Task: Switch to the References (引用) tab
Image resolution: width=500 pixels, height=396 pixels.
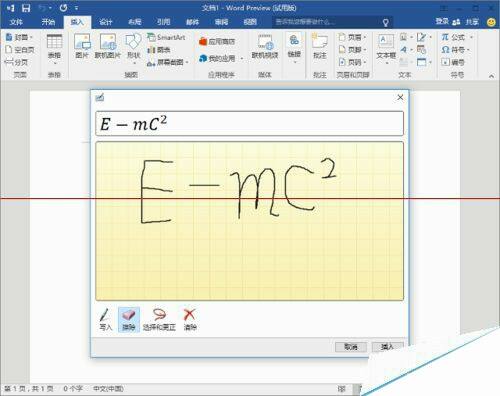Action: (x=163, y=22)
